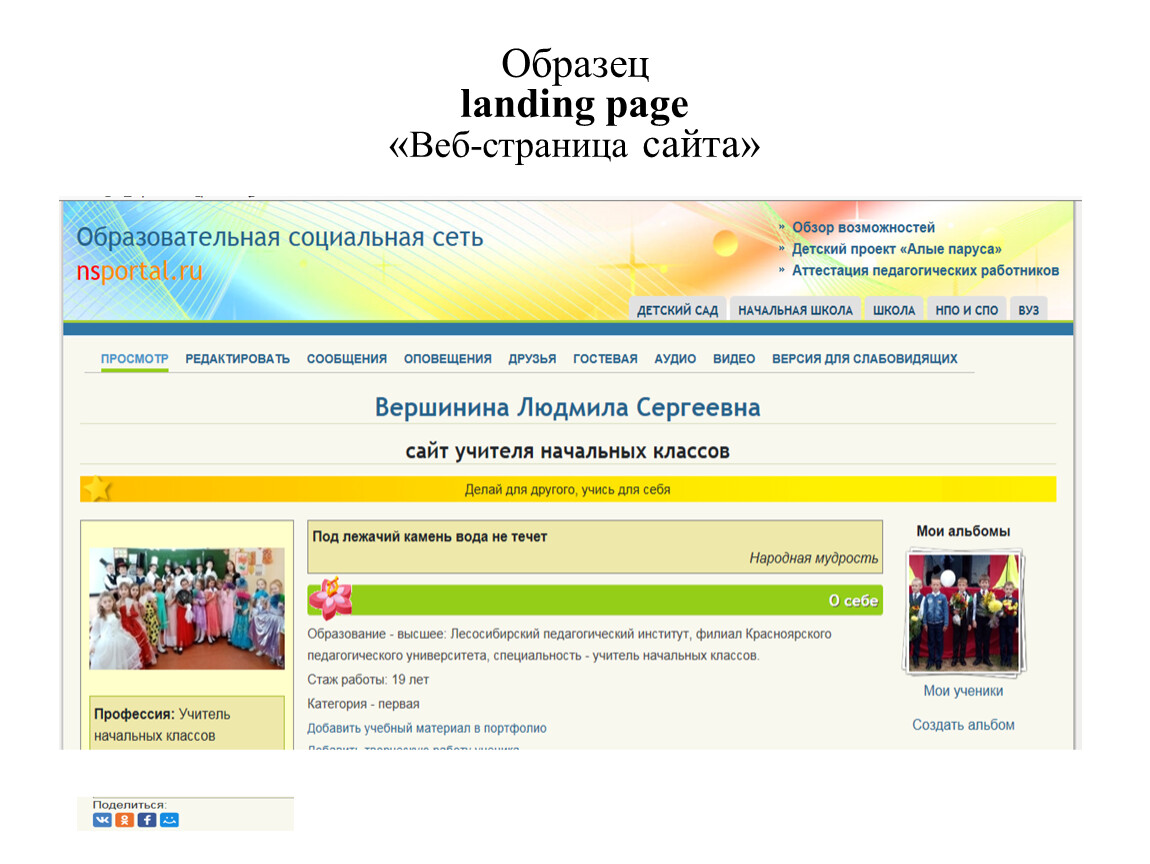Open Детский проект «Алые паруса» link
Viewport: 1150px width, 864px height.
click(896, 249)
